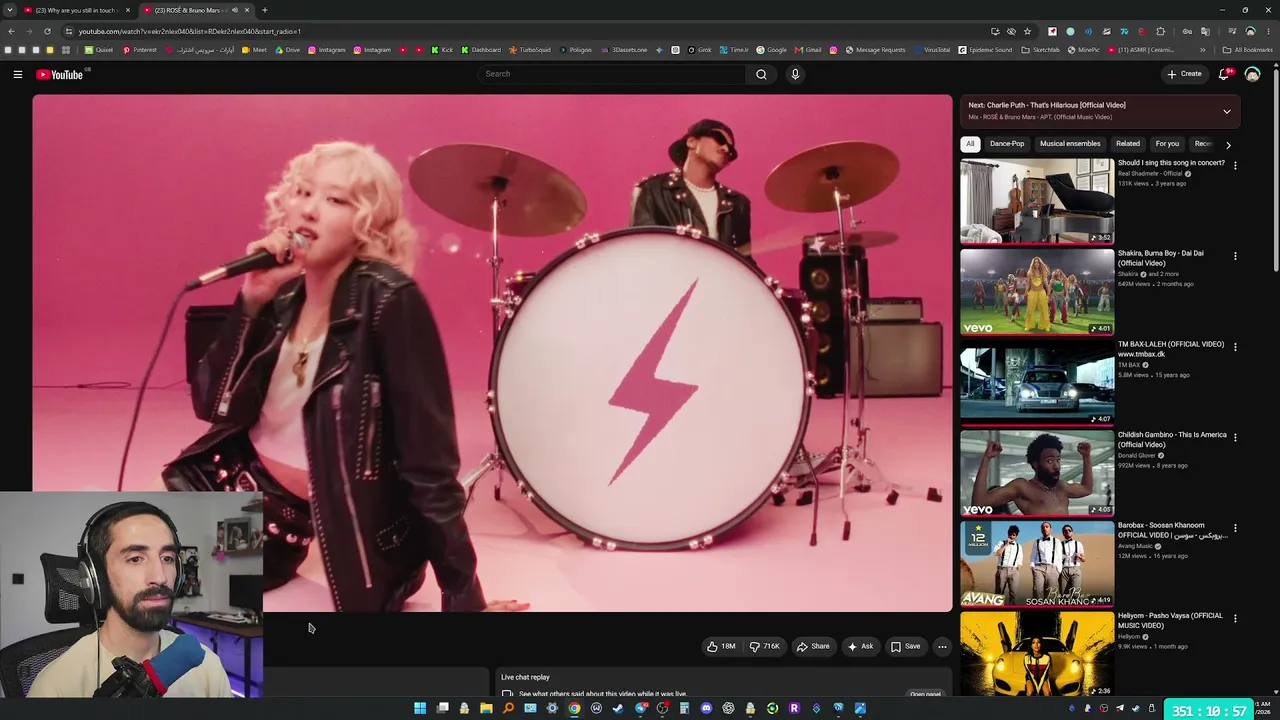Open the Drive bookmark
The image size is (1280, 720).
coord(287,49)
